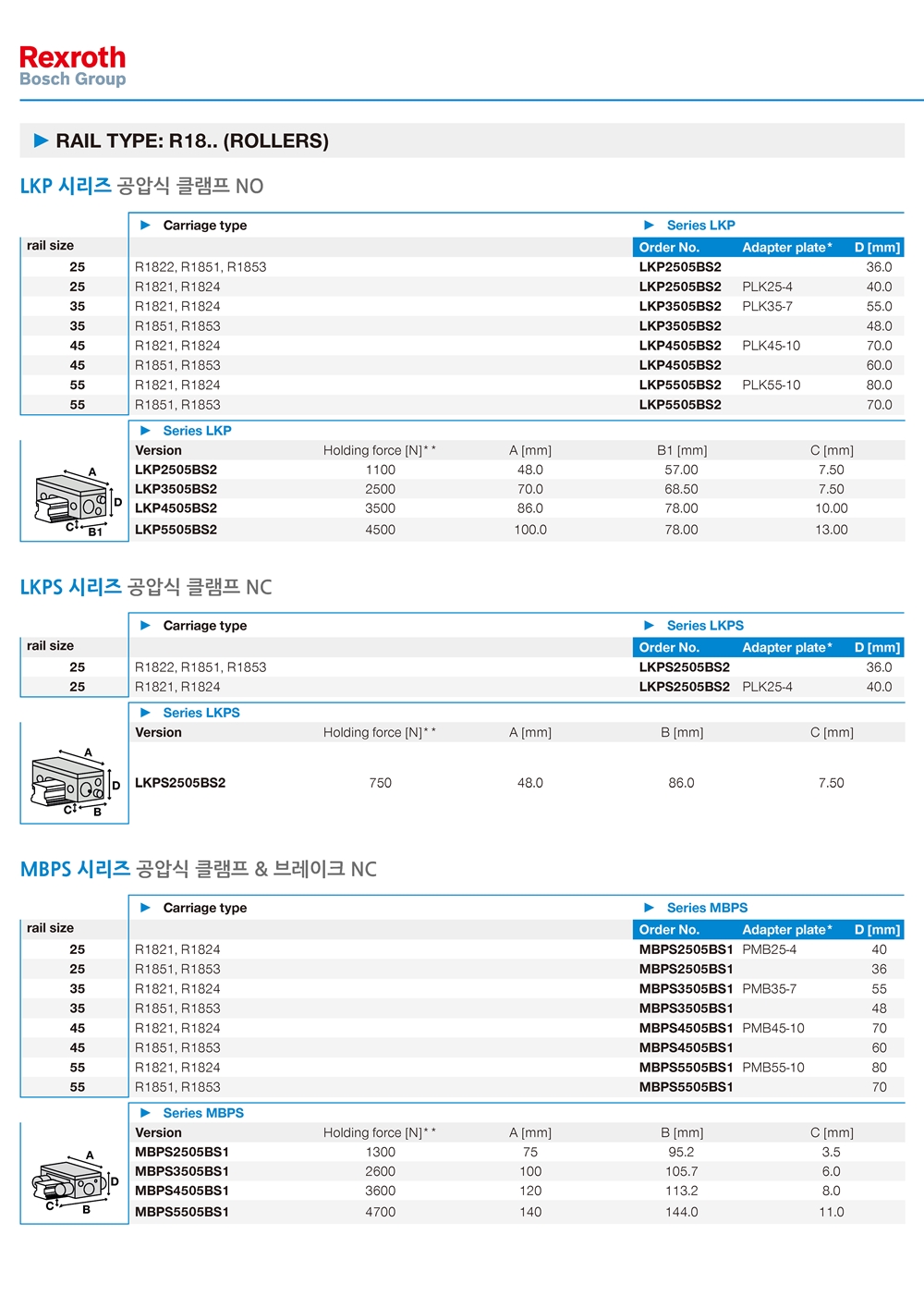Select the MBPS B value 95.2

point(681,1152)
